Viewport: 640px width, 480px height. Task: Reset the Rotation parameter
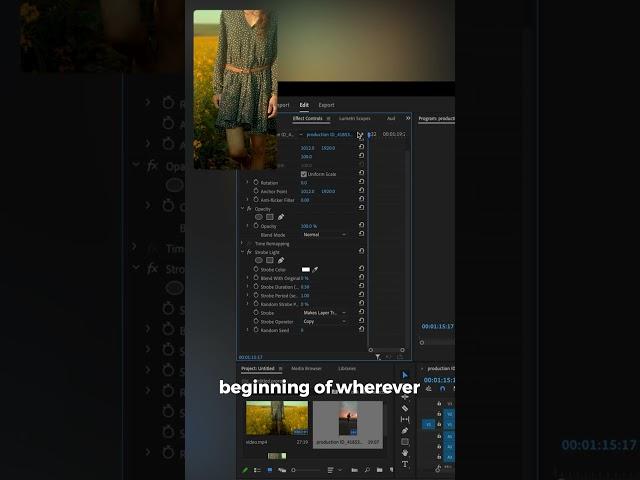361,183
